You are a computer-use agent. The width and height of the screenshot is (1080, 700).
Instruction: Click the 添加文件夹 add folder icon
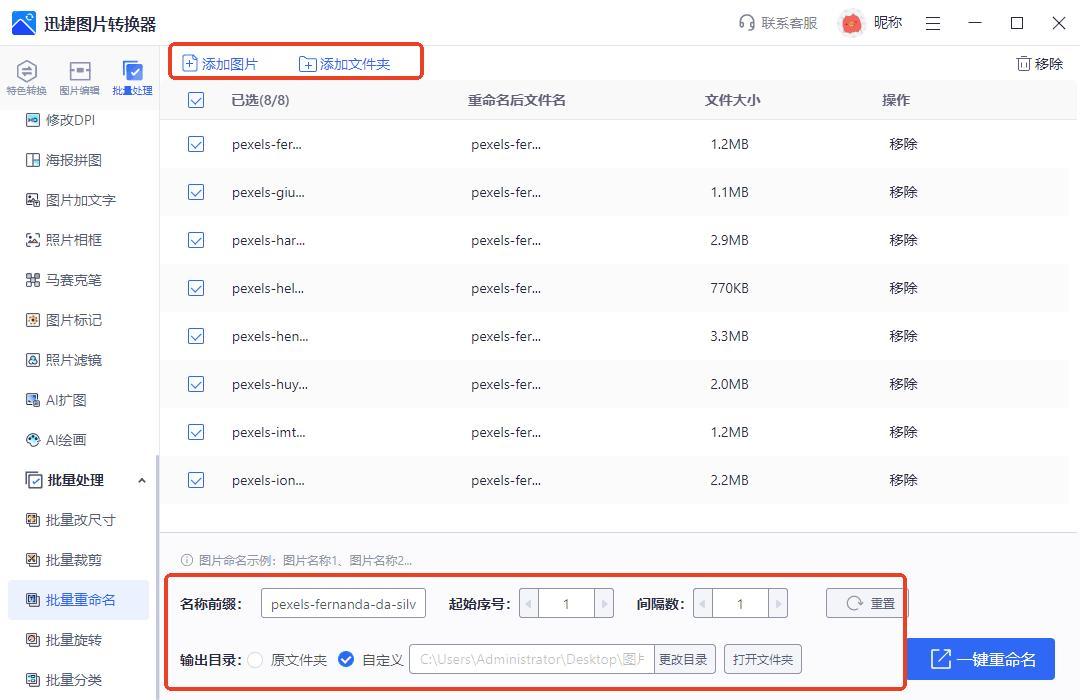tap(308, 64)
